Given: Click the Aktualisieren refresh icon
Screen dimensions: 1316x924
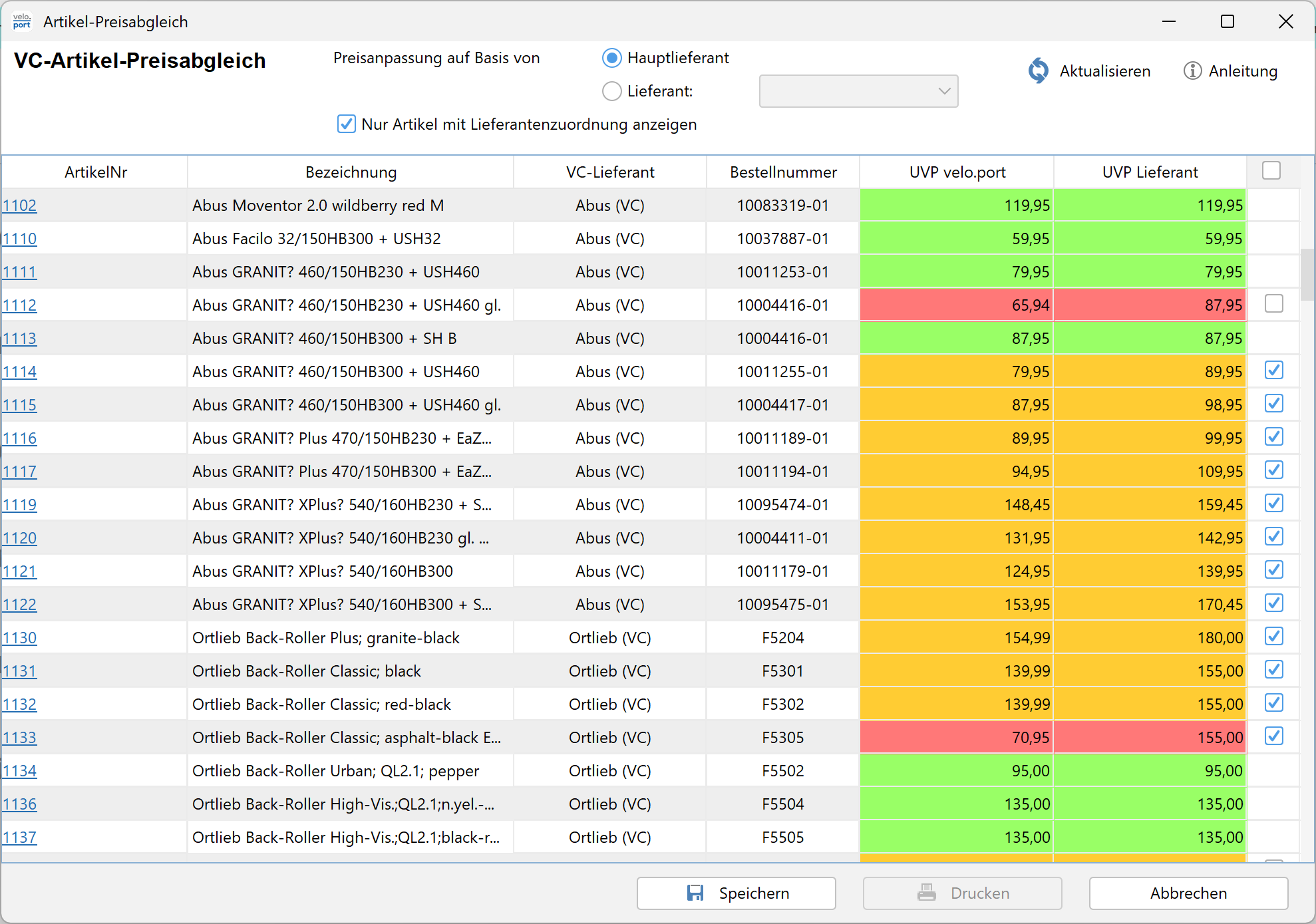Looking at the screenshot, I should coord(1038,71).
